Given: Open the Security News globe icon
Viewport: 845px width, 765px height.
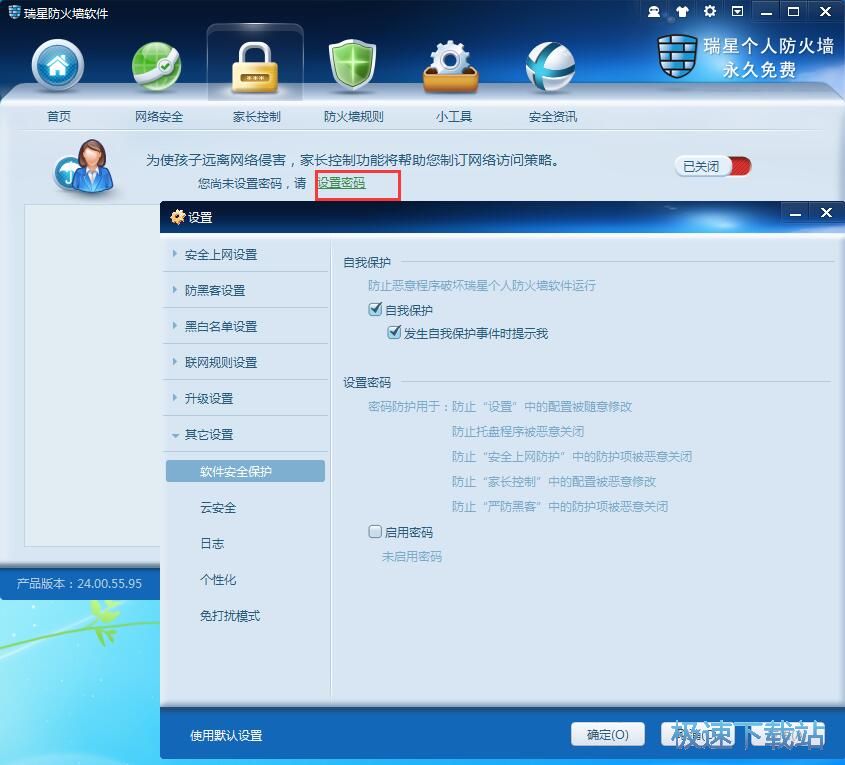Looking at the screenshot, I should [x=550, y=66].
